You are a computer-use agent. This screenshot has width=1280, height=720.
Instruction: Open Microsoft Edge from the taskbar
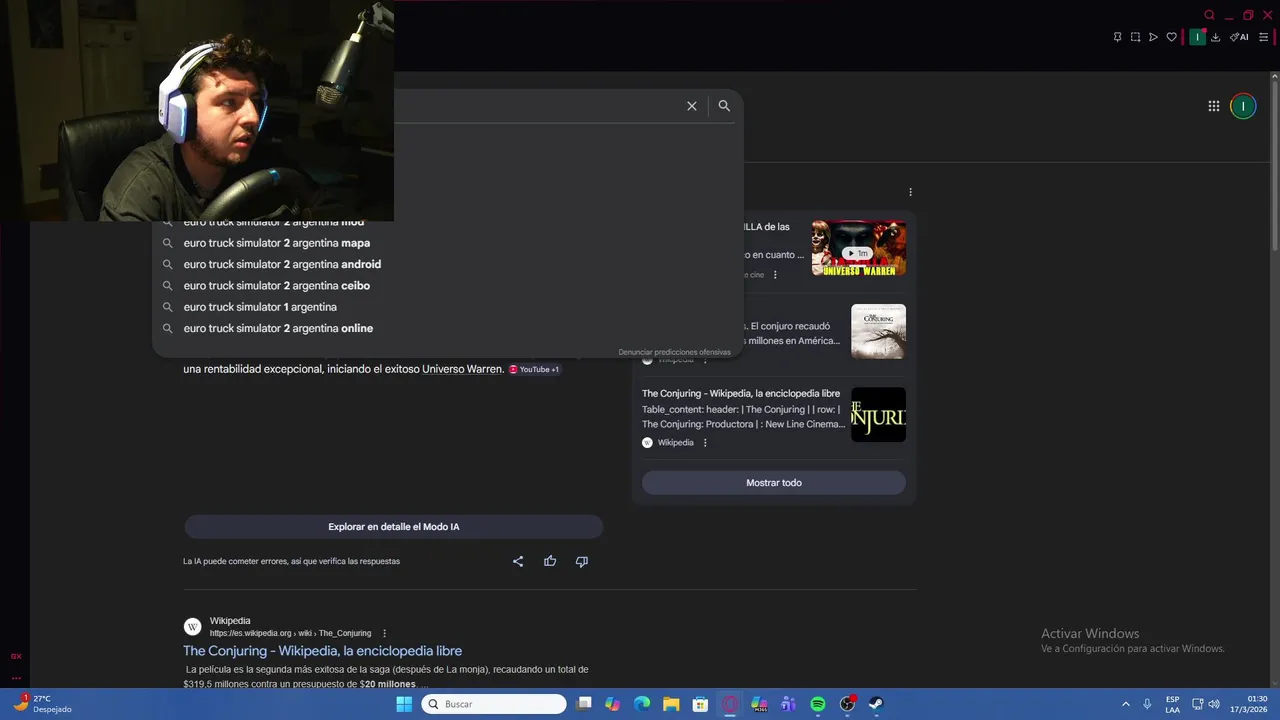(x=642, y=704)
